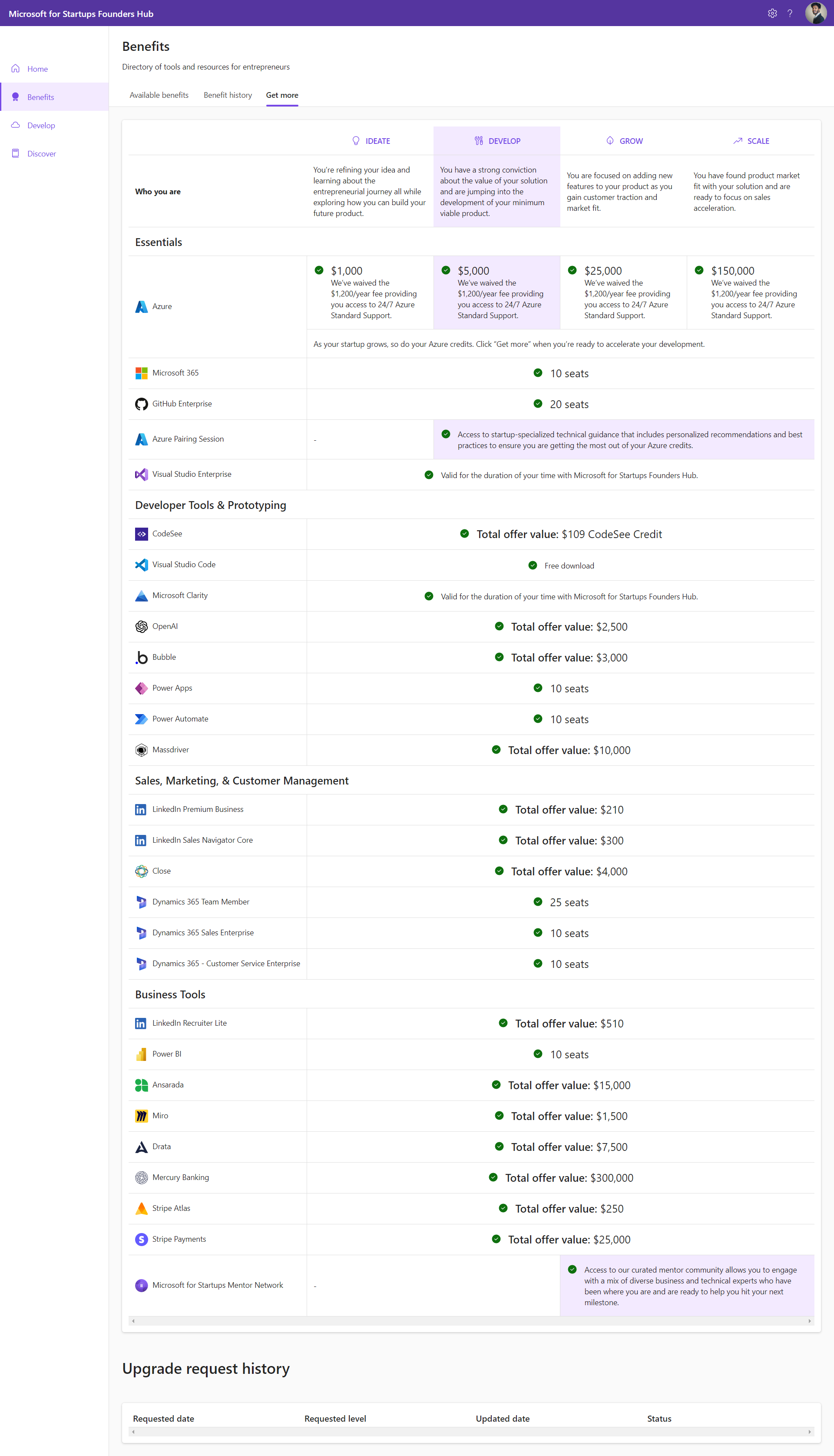This screenshot has width=834, height=1456.
Task: Click the benefits table horizontal scrollbar
Action: pyautogui.click(x=471, y=1321)
